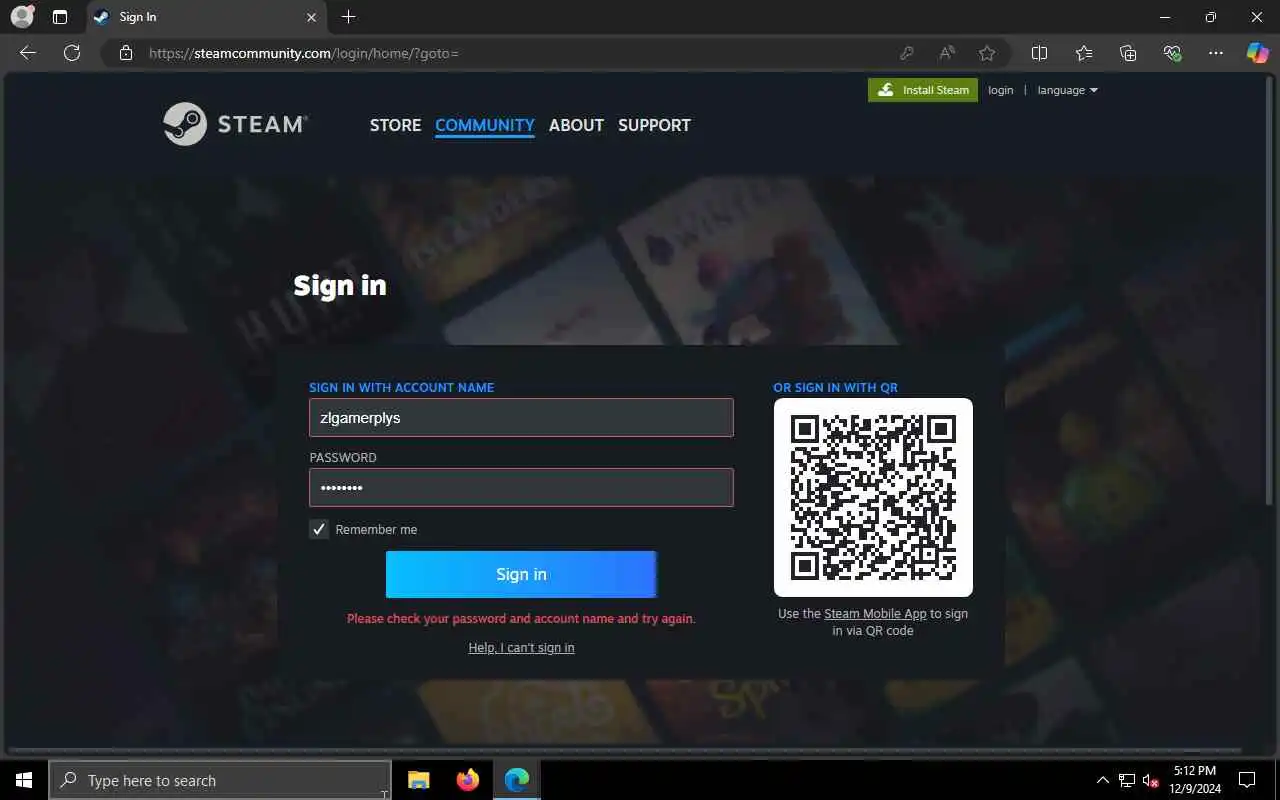Viewport: 1280px width, 800px height.
Task: Open network status tray icon
Action: 1127,780
